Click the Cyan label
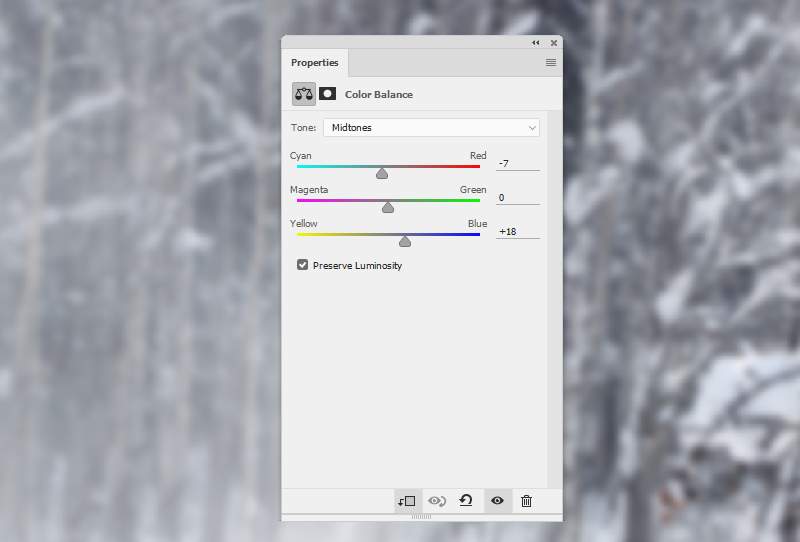 301,156
